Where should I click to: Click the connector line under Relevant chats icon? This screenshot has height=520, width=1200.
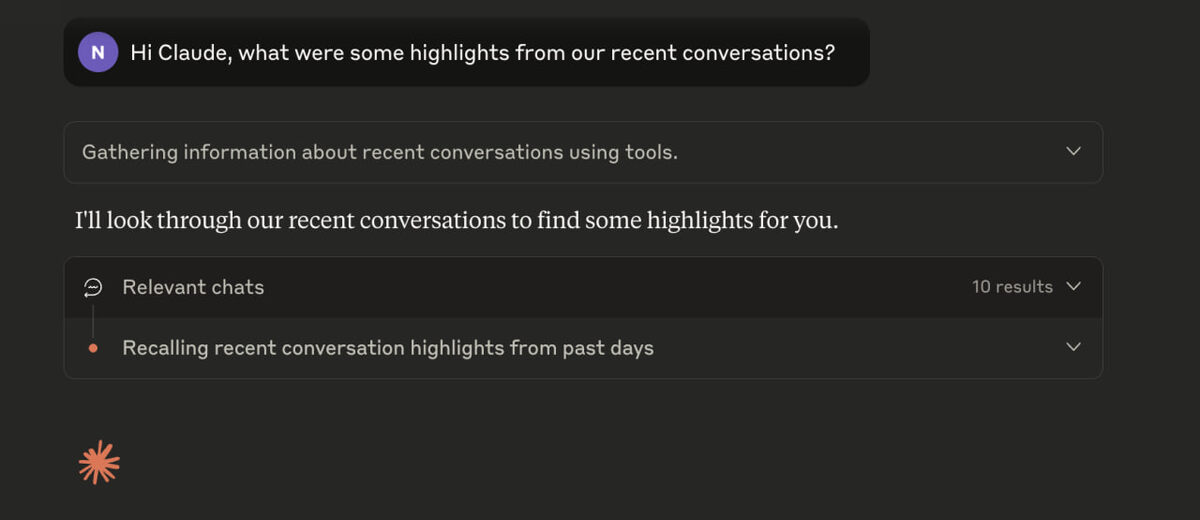click(x=93, y=318)
